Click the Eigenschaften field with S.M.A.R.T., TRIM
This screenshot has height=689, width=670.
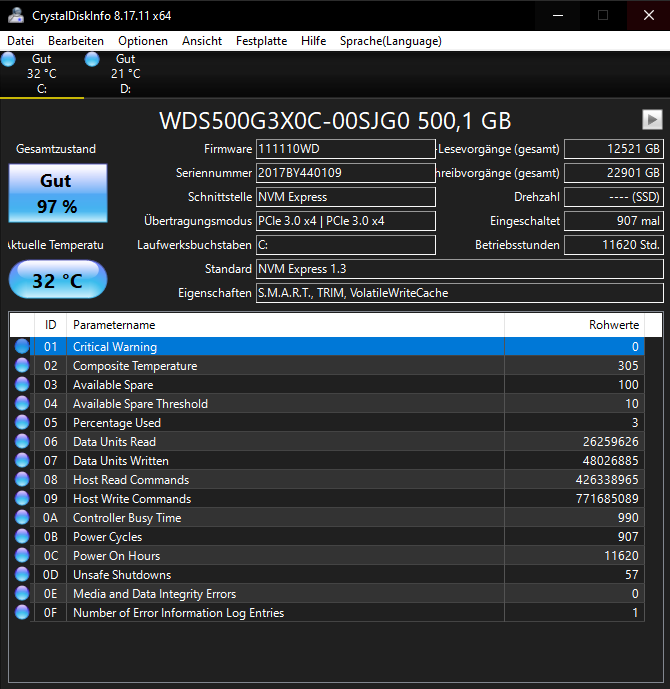(x=460, y=293)
